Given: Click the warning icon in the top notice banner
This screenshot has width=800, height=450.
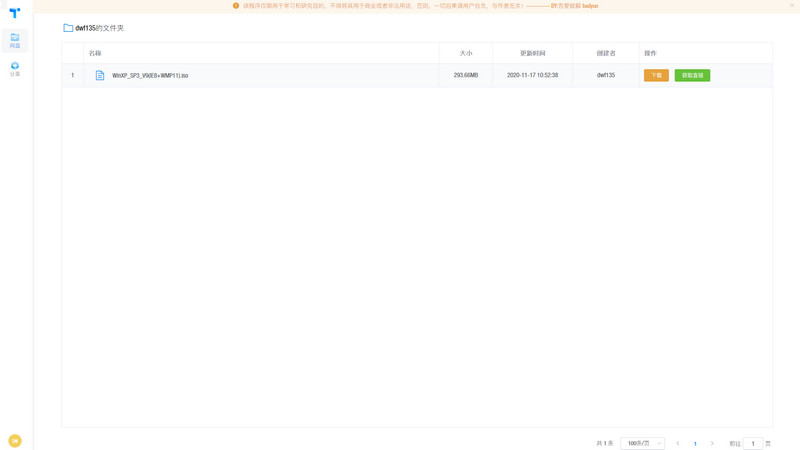Looking at the screenshot, I should point(236,6).
